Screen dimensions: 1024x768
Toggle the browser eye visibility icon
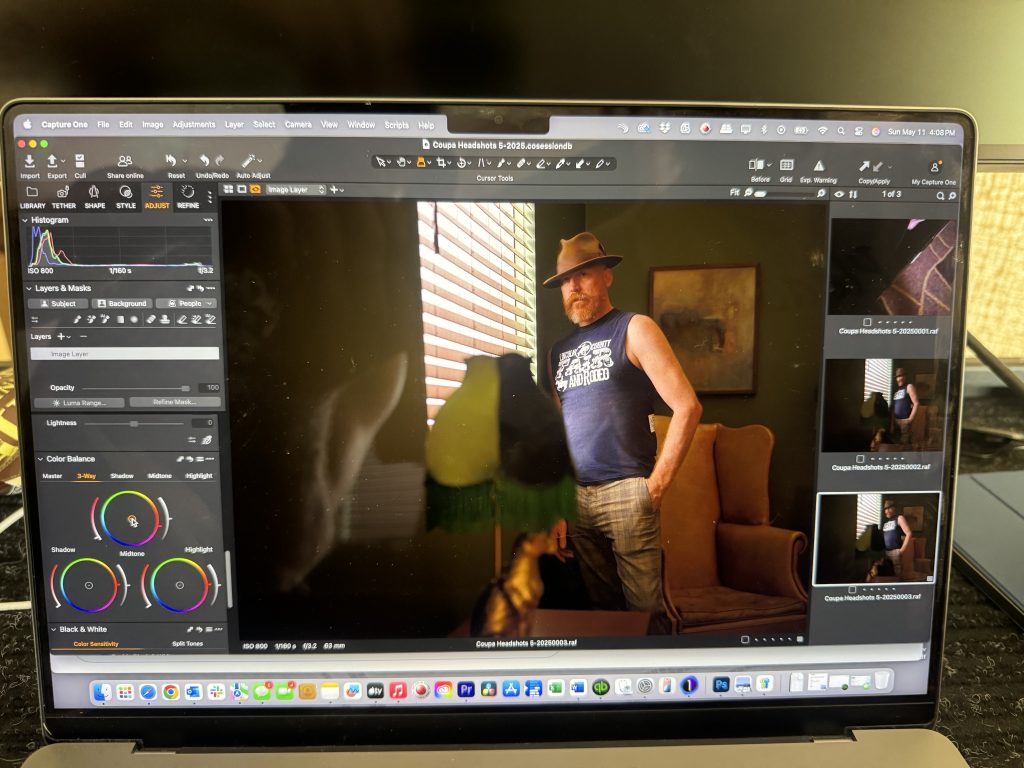tap(838, 194)
